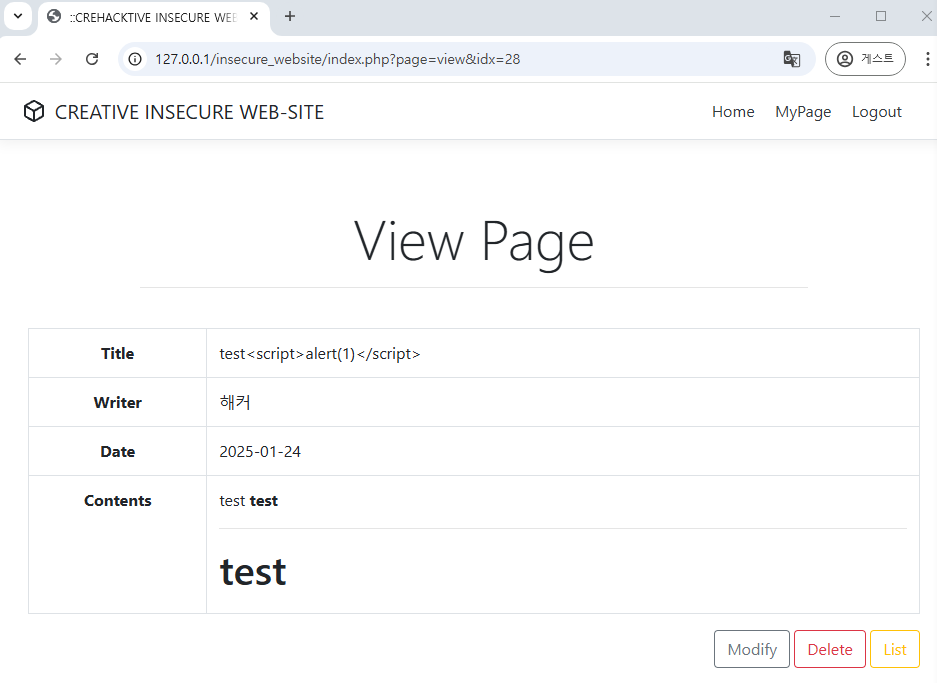This screenshot has width=937, height=683.
Task: Click the translate page icon
Action: pyautogui.click(x=792, y=59)
